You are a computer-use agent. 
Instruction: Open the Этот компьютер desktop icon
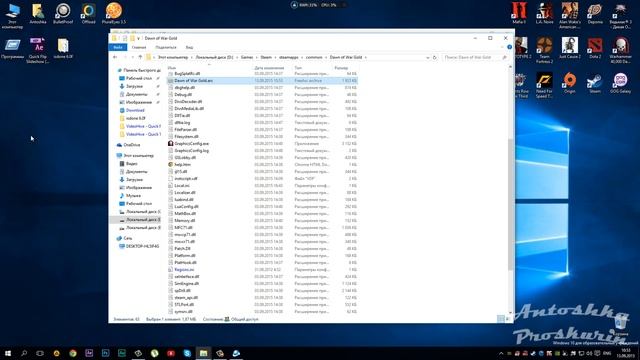12,16
